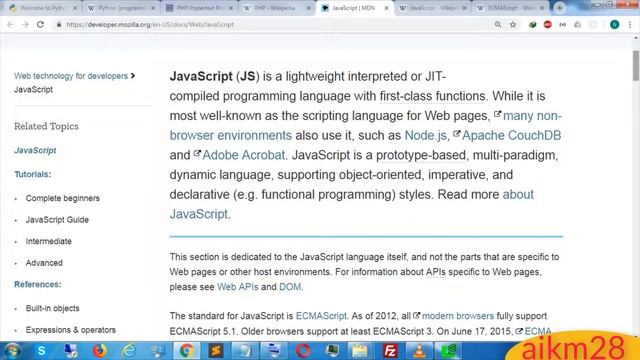Viewport: 640px width, 360px height.
Task: Launch Firefox from the taskbar
Action: tap(99, 351)
